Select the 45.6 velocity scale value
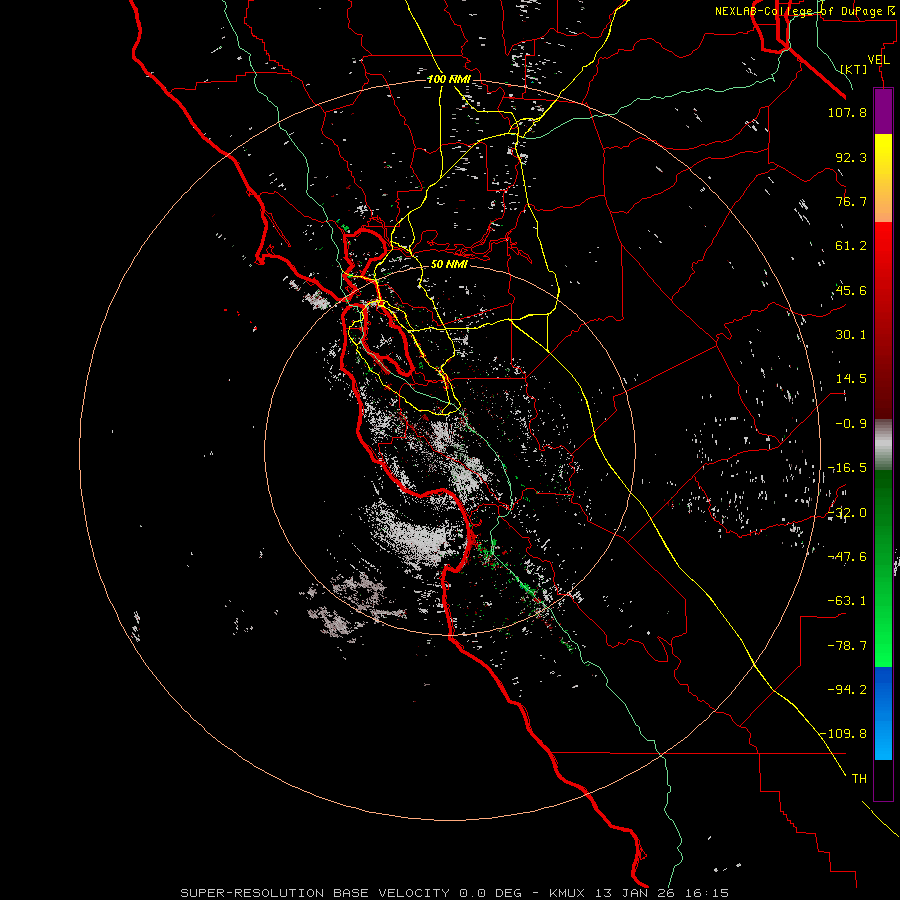The width and height of the screenshot is (900, 900). [x=851, y=290]
